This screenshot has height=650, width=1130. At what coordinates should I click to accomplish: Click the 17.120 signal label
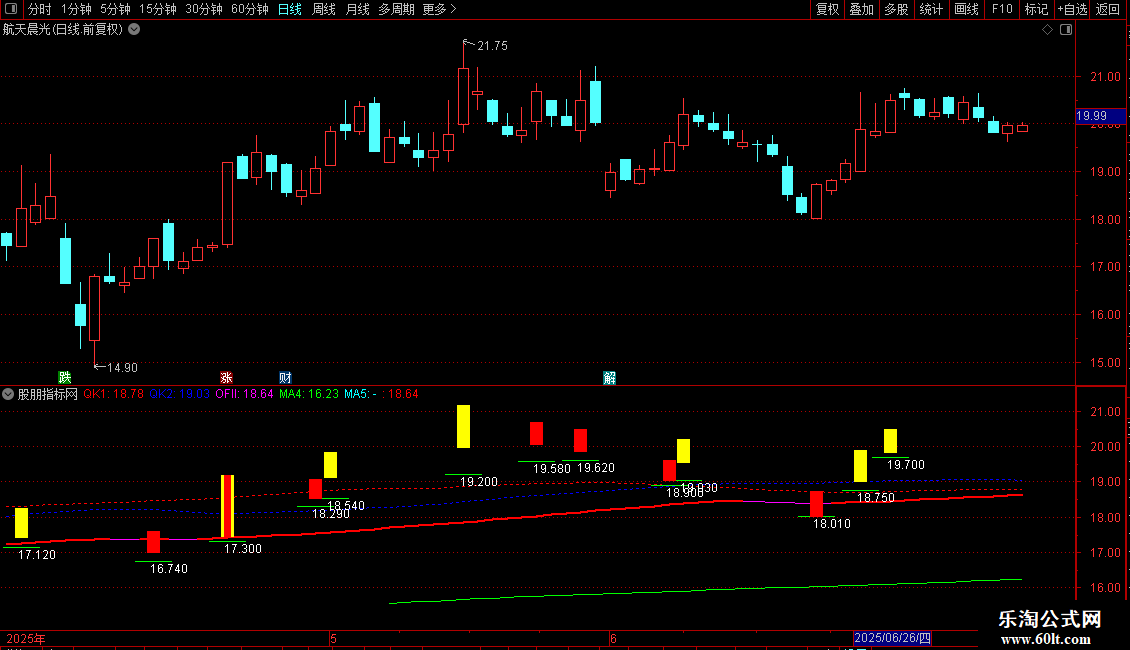pyautogui.click(x=37, y=555)
